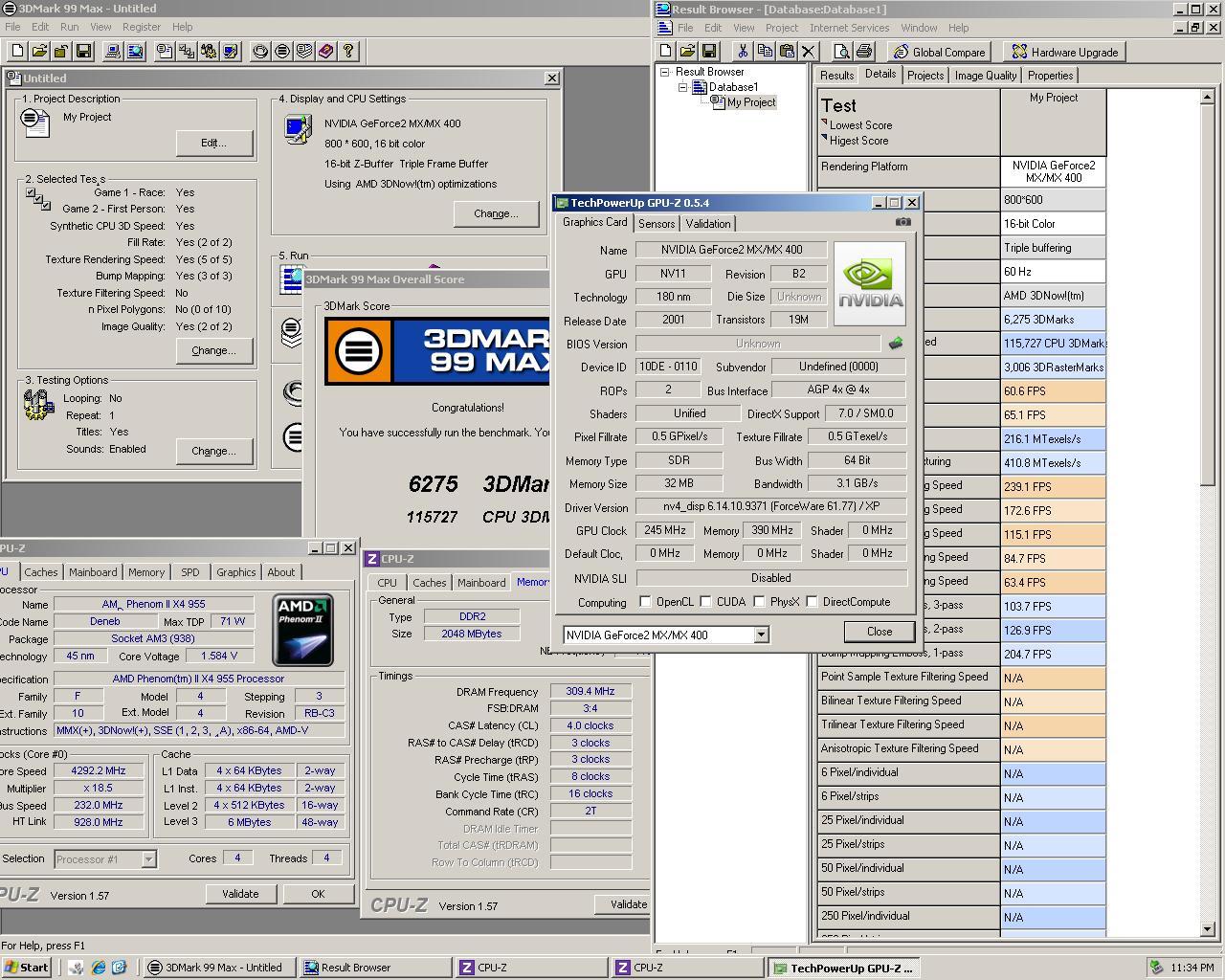
Task: Toggle the PhysX checkbox in GPU-Z
Action: point(759,602)
